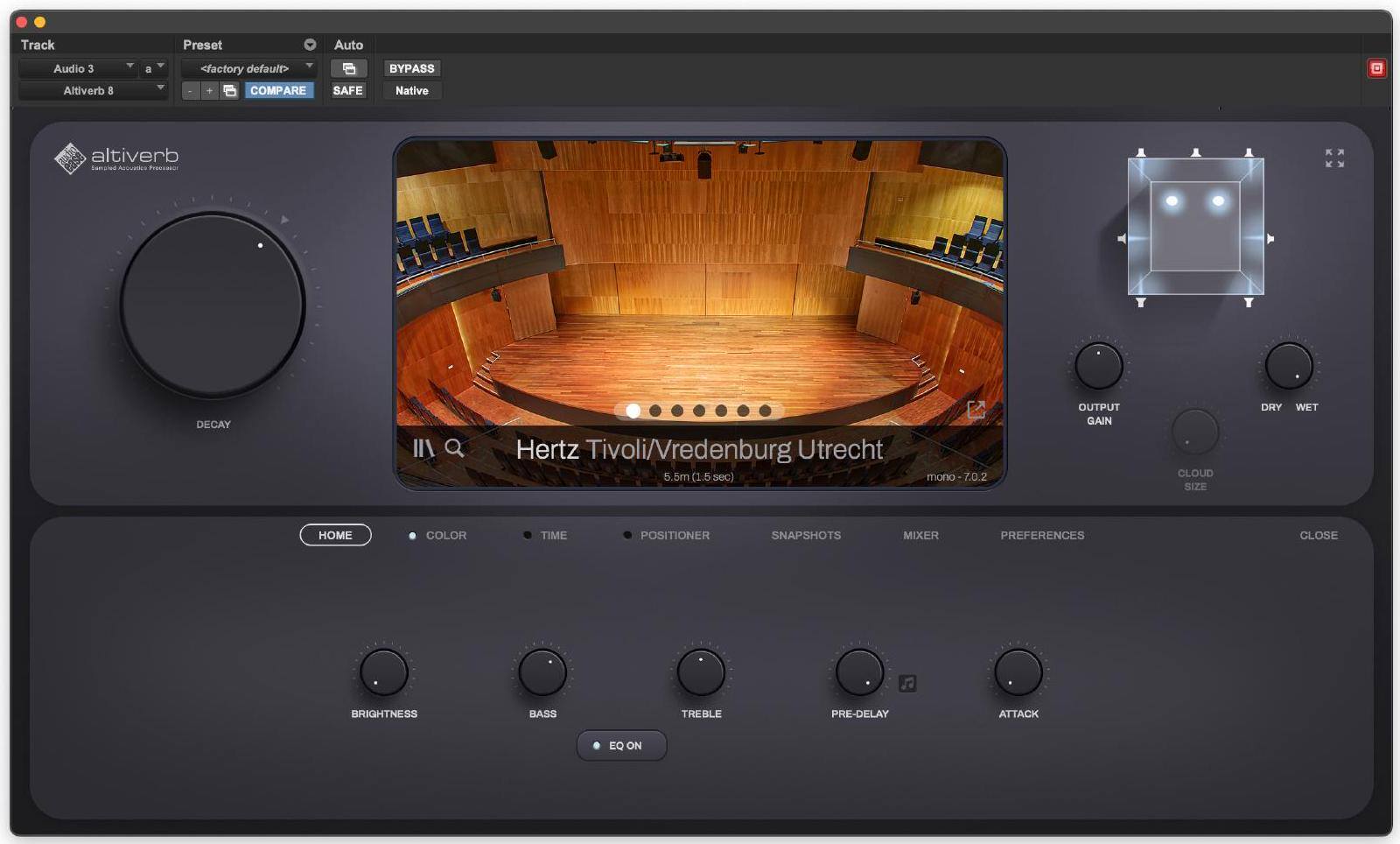Toggle the BYPASS button
Screen dimensions: 1400x844
tap(412, 68)
